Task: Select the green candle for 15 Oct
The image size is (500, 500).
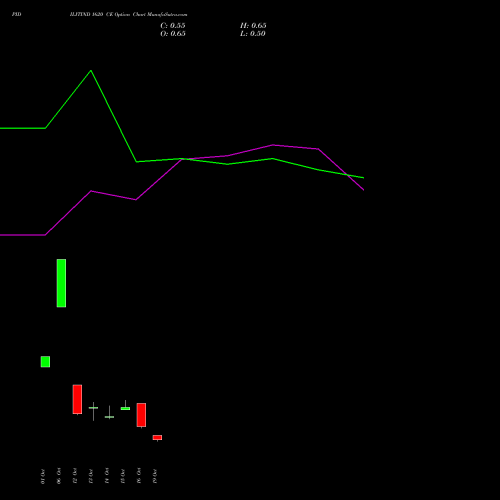Action: (125, 408)
